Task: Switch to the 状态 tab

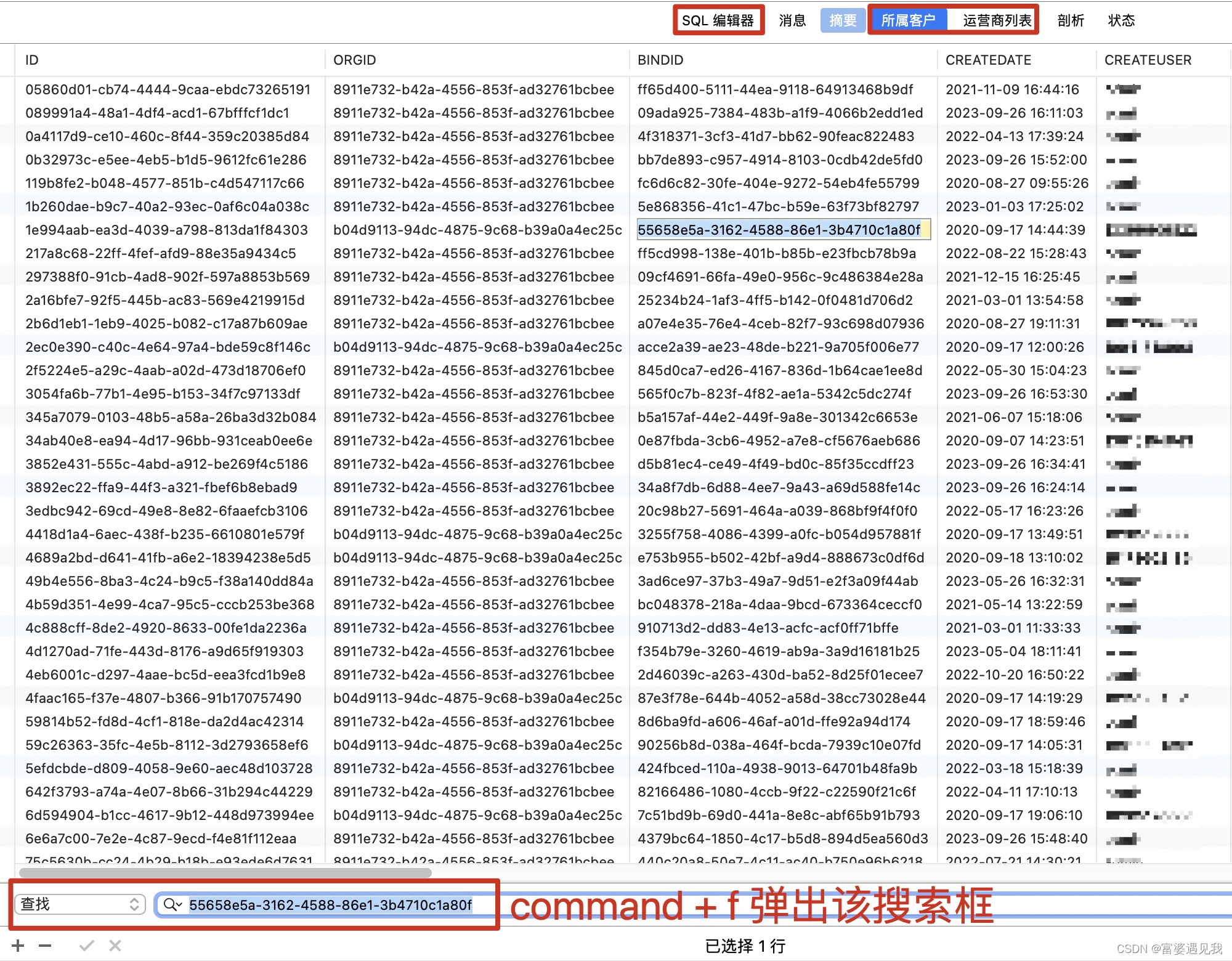Action: pos(1121,20)
